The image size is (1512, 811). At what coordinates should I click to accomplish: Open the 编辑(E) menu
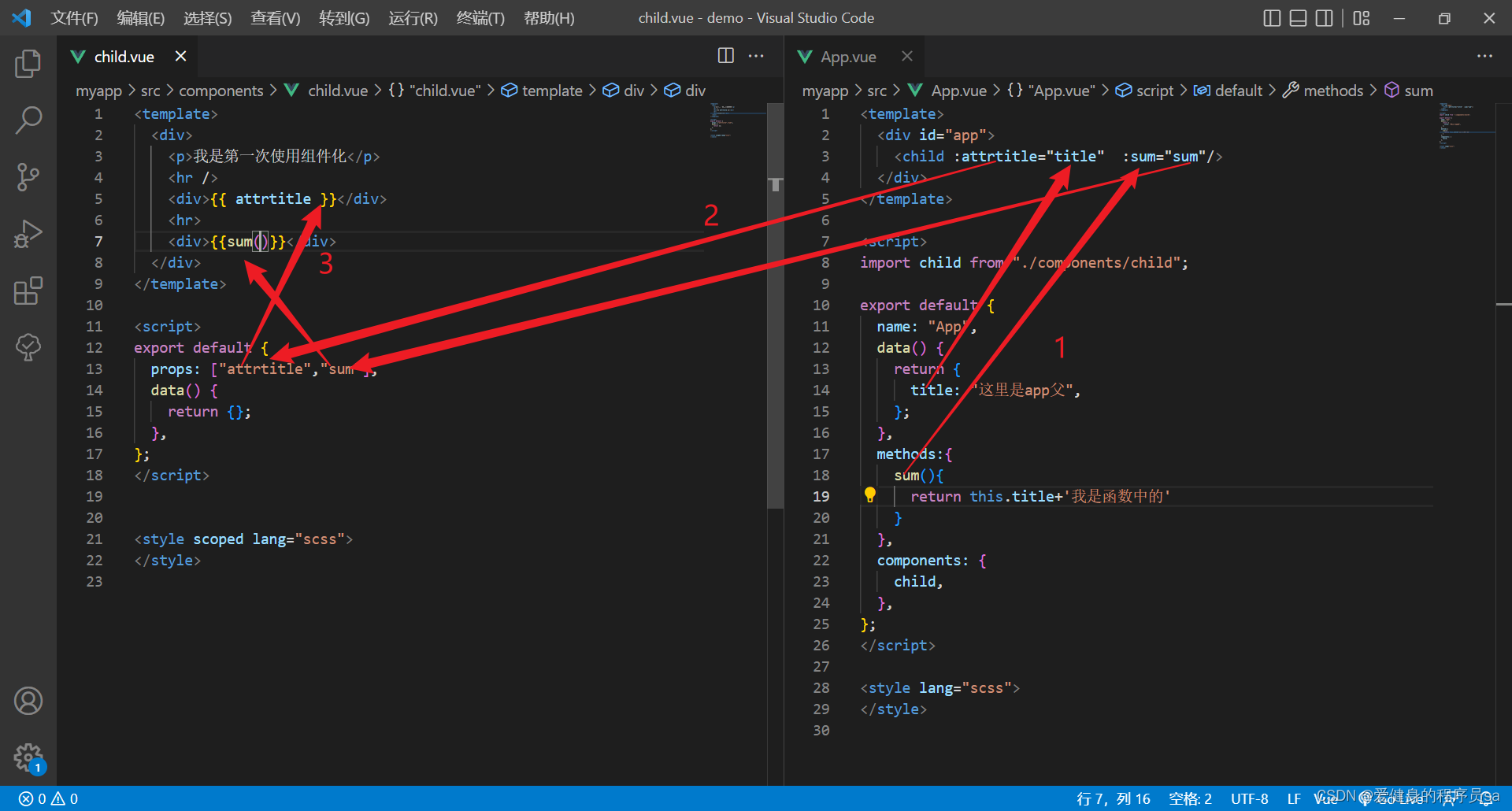coord(141,17)
